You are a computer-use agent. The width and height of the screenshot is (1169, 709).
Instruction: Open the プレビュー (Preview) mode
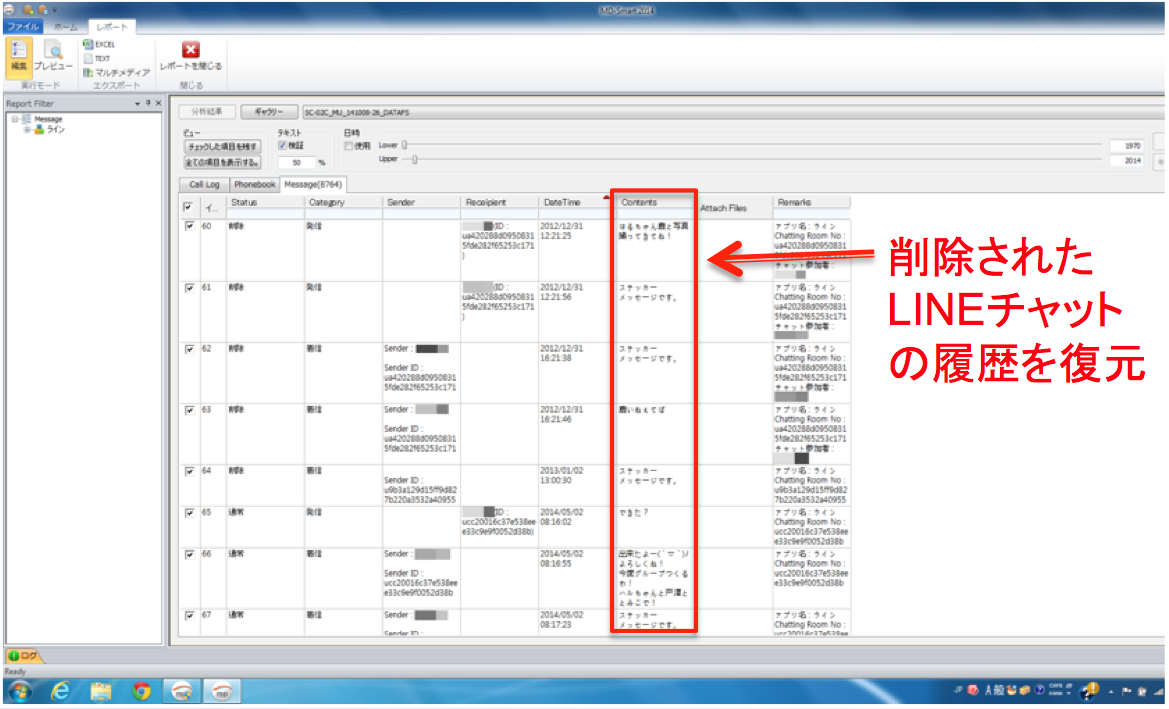pyautogui.click(x=53, y=56)
